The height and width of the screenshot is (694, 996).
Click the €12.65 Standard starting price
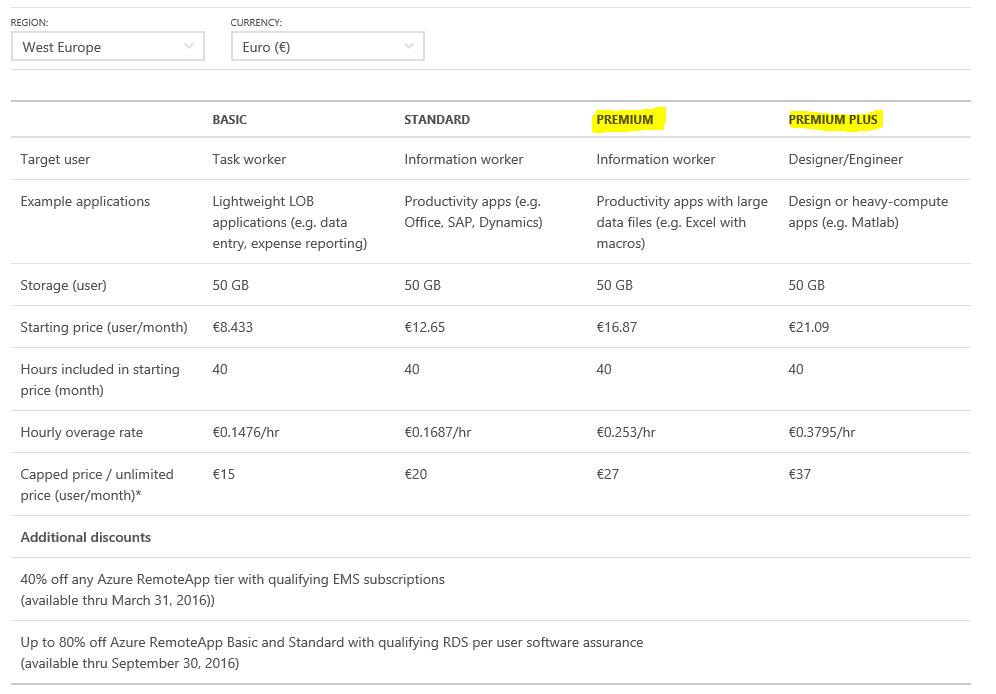[425, 327]
